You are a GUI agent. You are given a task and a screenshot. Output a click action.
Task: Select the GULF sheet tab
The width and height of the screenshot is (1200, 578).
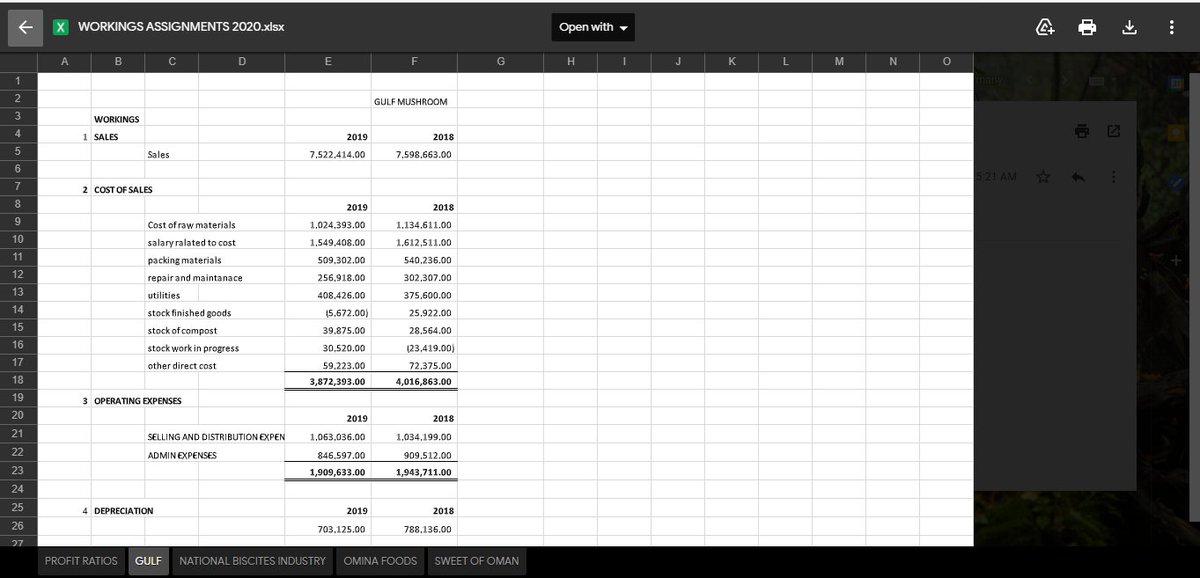(148, 561)
